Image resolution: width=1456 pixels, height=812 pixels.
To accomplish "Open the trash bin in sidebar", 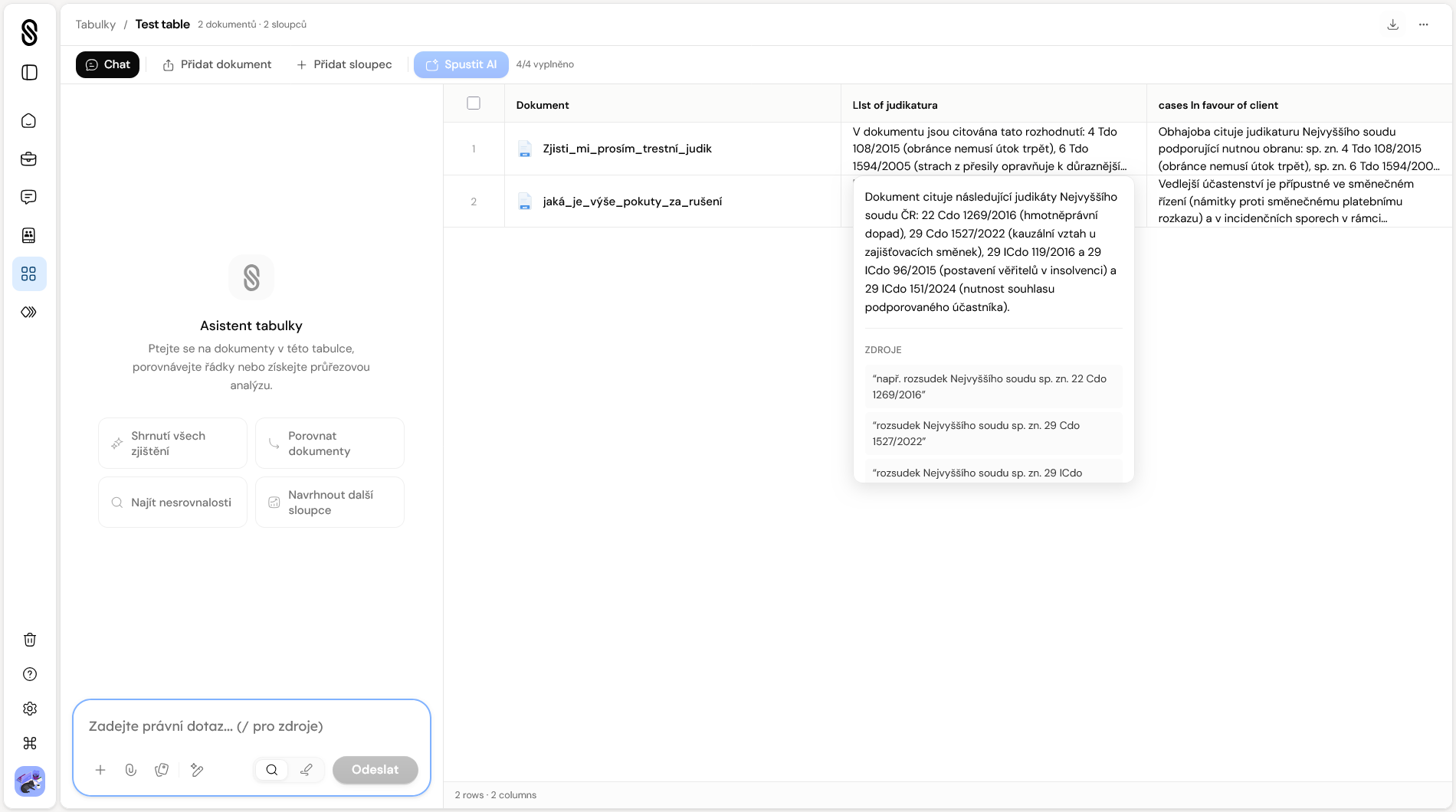I will 29,640.
